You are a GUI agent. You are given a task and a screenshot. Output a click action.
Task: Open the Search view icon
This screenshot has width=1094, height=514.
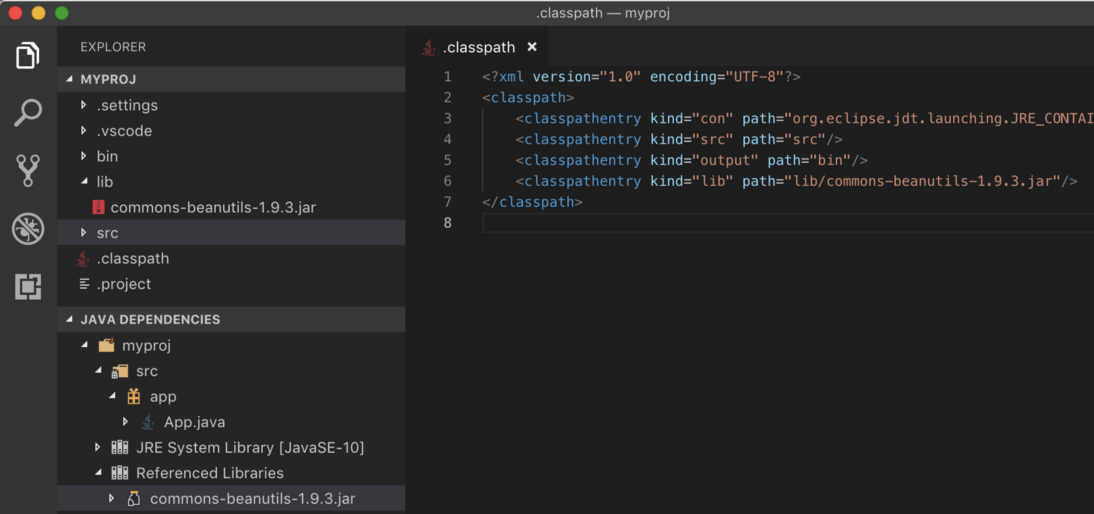pos(28,113)
